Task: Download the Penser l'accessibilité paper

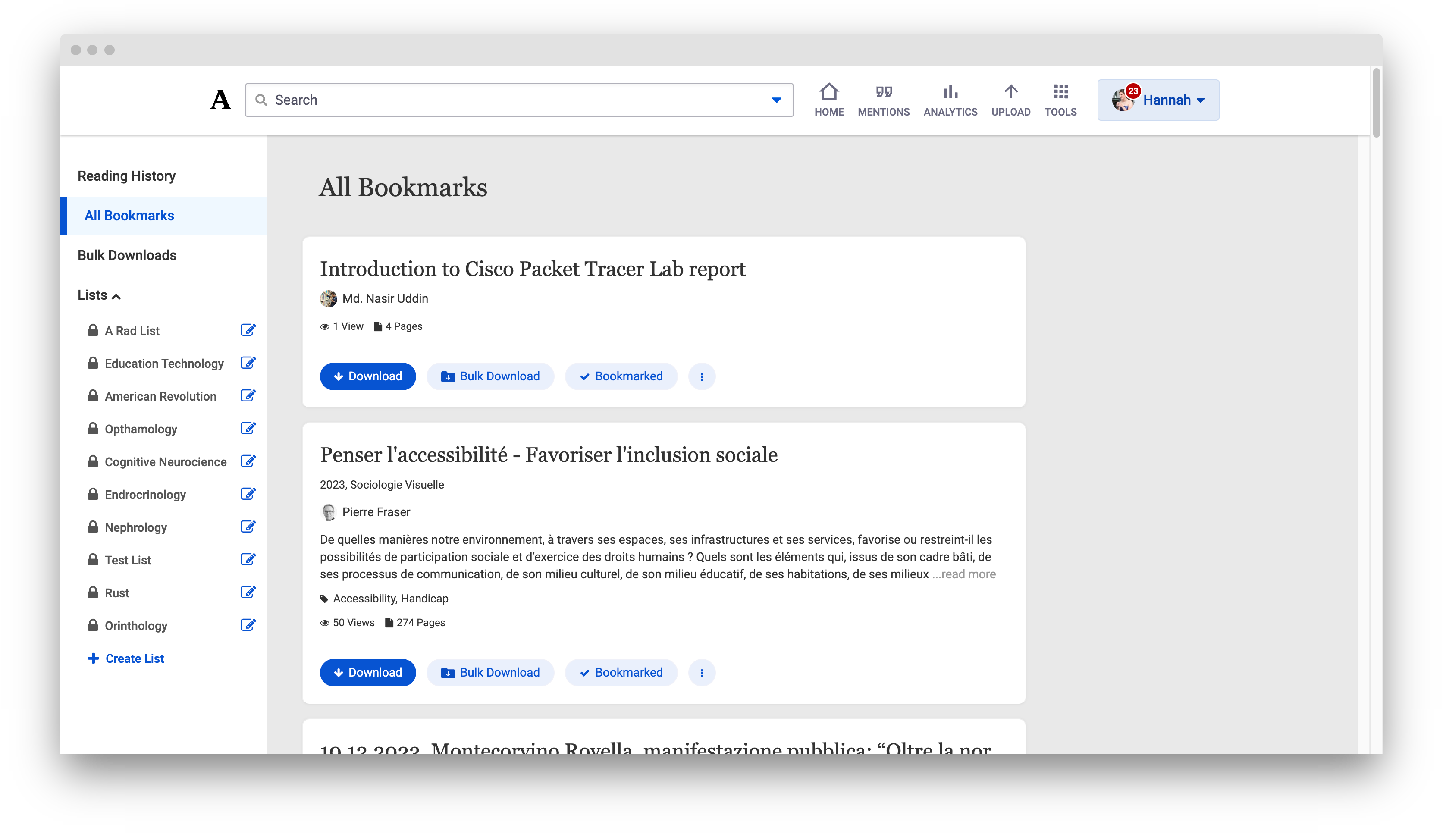Action: coord(367,673)
